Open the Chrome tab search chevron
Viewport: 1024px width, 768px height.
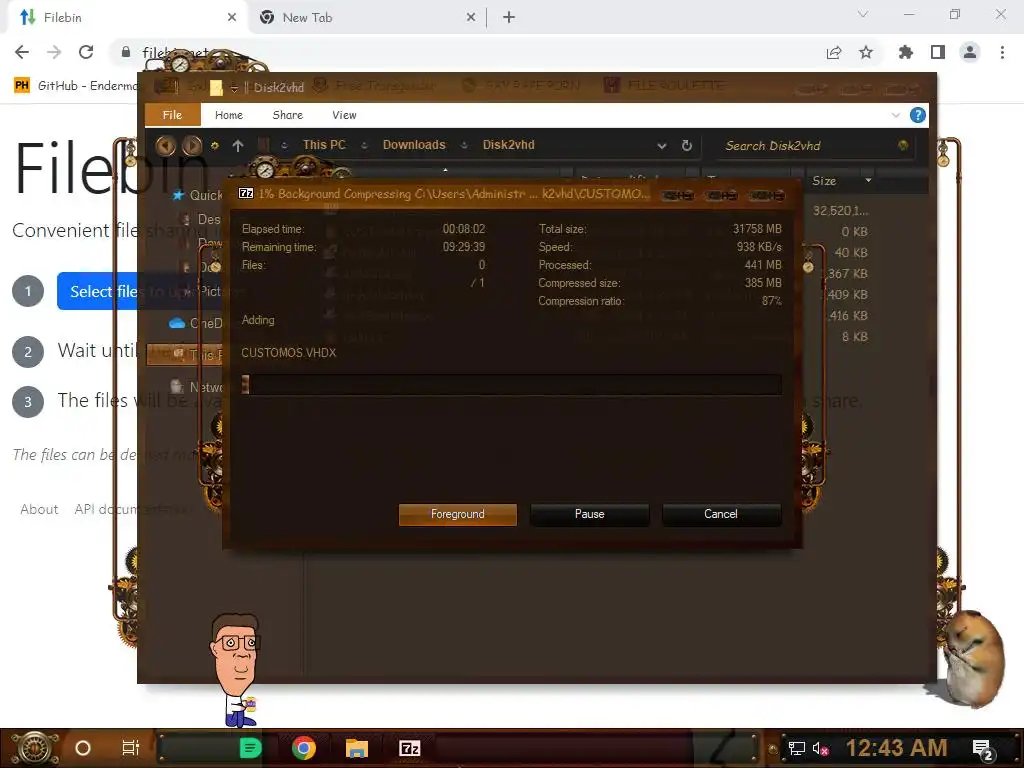pyautogui.click(x=863, y=14)
